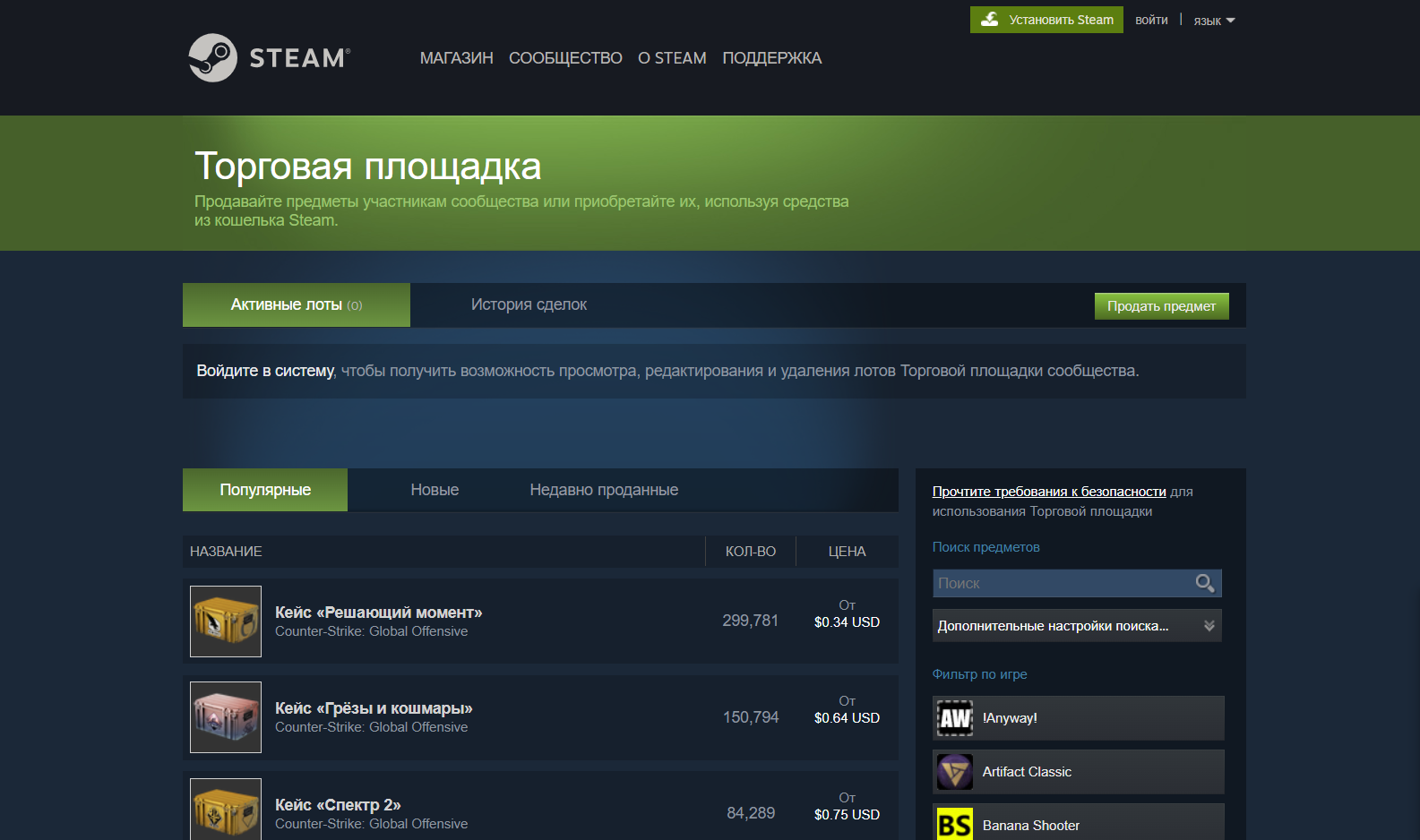Select the !Anyway! game icon
This screenshot has height=840, width=1420.
[x=955, y=718]
